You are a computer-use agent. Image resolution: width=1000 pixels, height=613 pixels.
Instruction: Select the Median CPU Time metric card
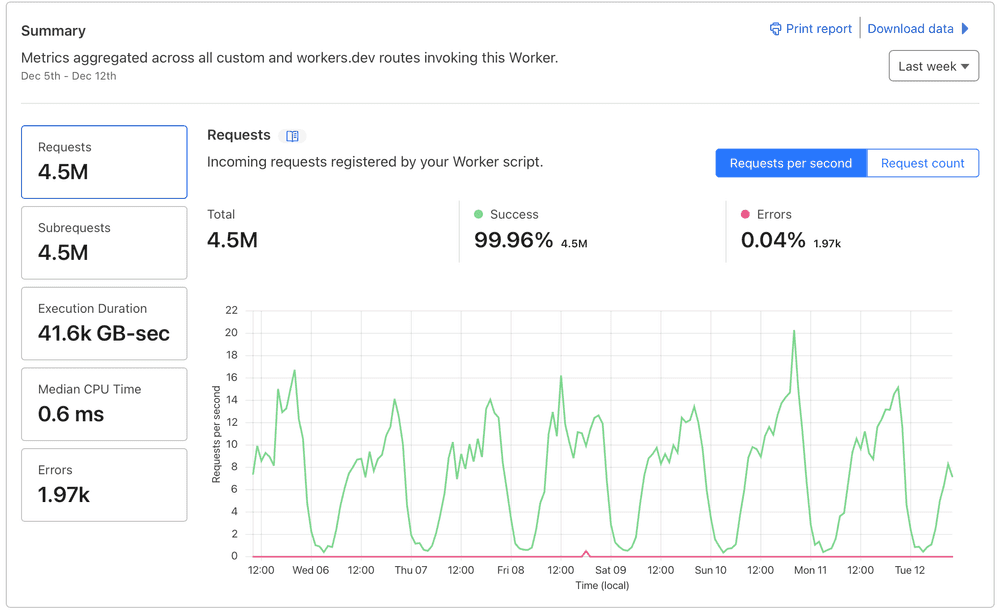pyautogui.click(x=104, y=404)
